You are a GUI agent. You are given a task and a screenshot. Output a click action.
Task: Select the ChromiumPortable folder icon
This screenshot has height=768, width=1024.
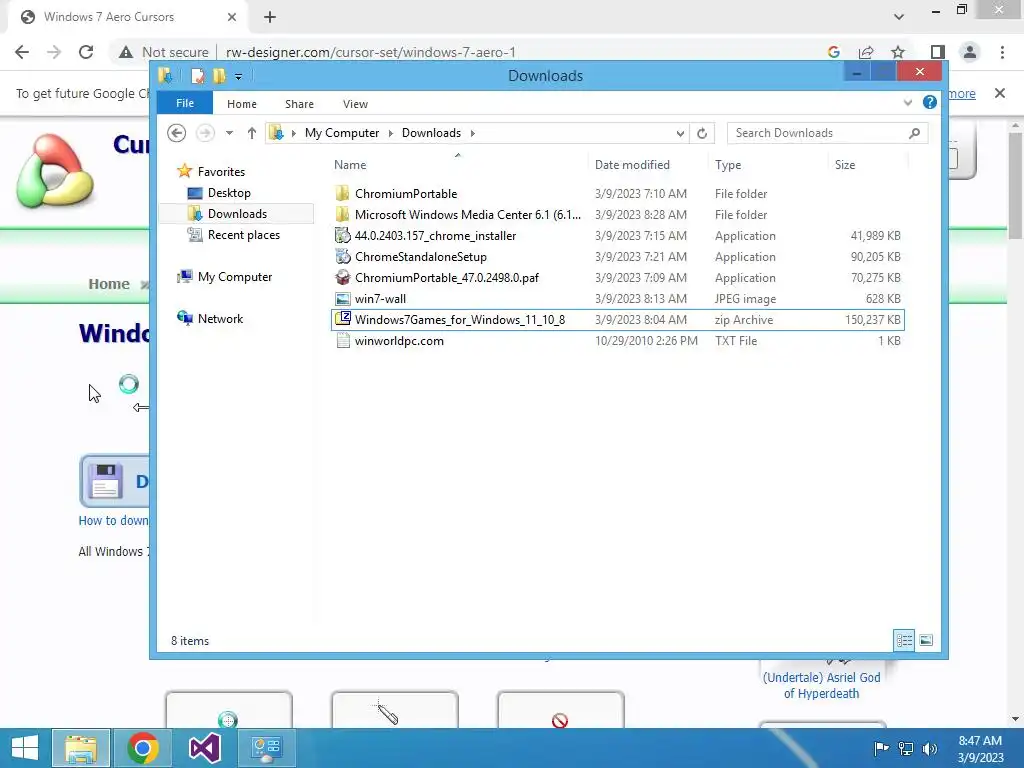click(x=342, y=193)
